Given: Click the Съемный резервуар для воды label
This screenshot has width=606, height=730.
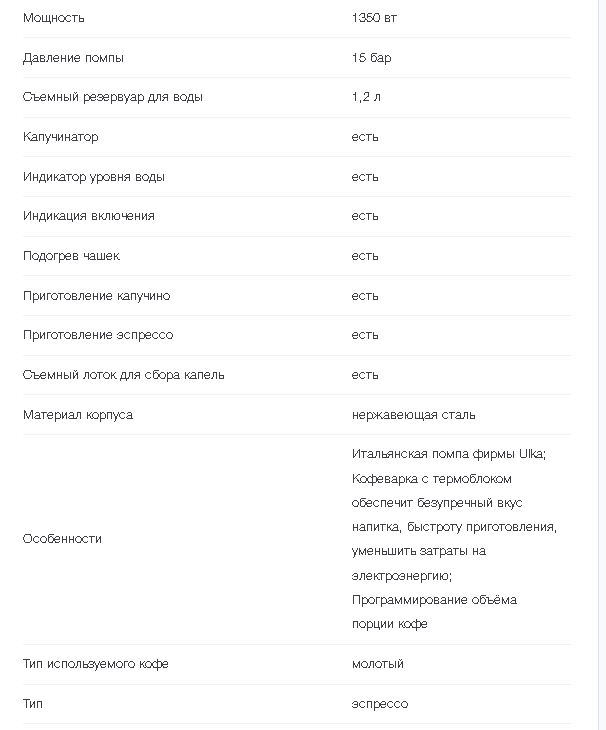Looking at the screenshot, I should (x=113, y=97).
